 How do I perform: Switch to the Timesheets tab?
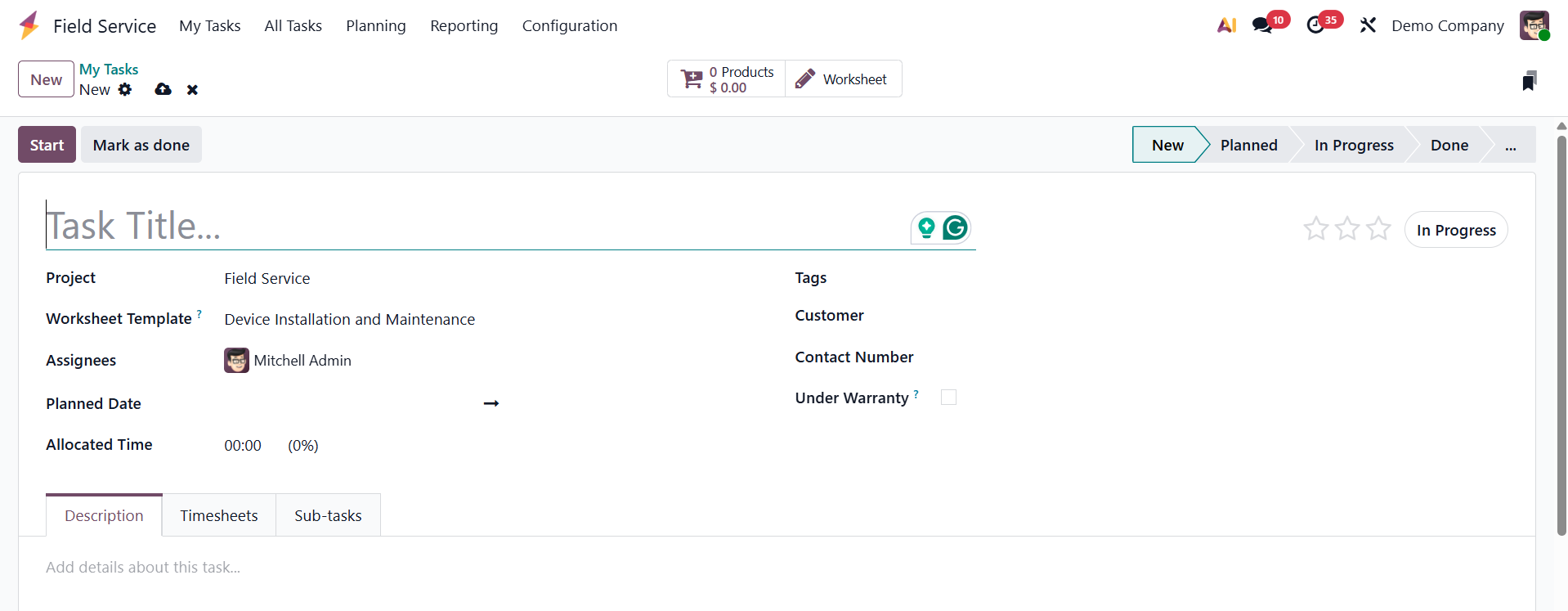[x=218, y=515]
